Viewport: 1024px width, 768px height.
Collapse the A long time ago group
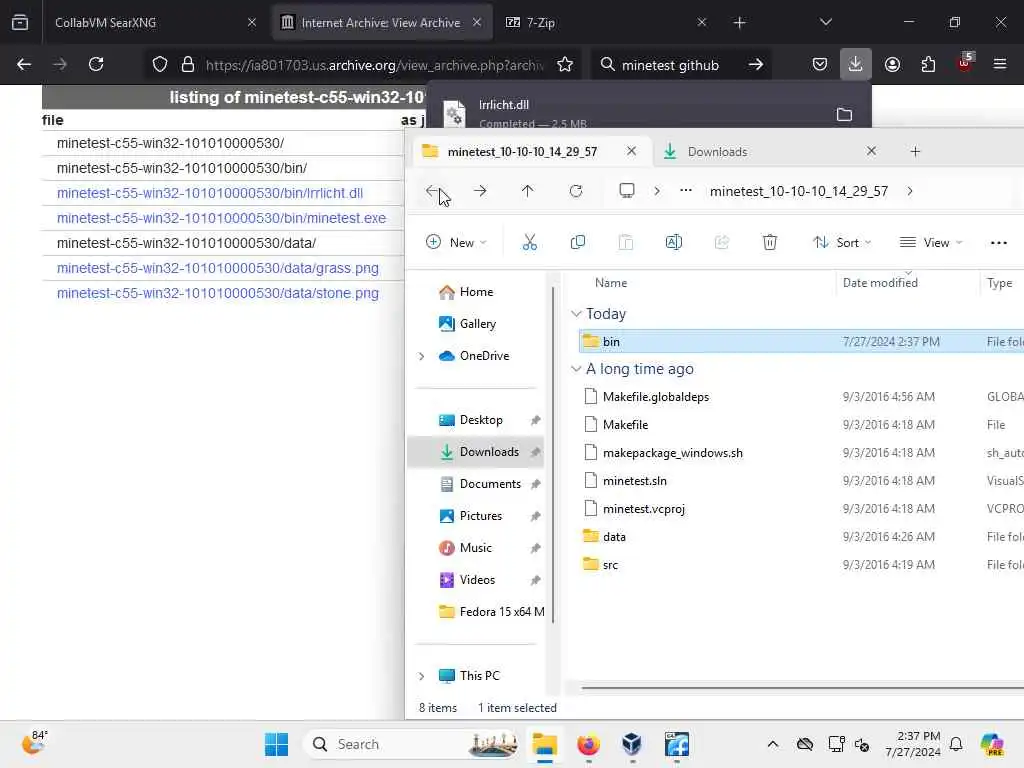576,369
